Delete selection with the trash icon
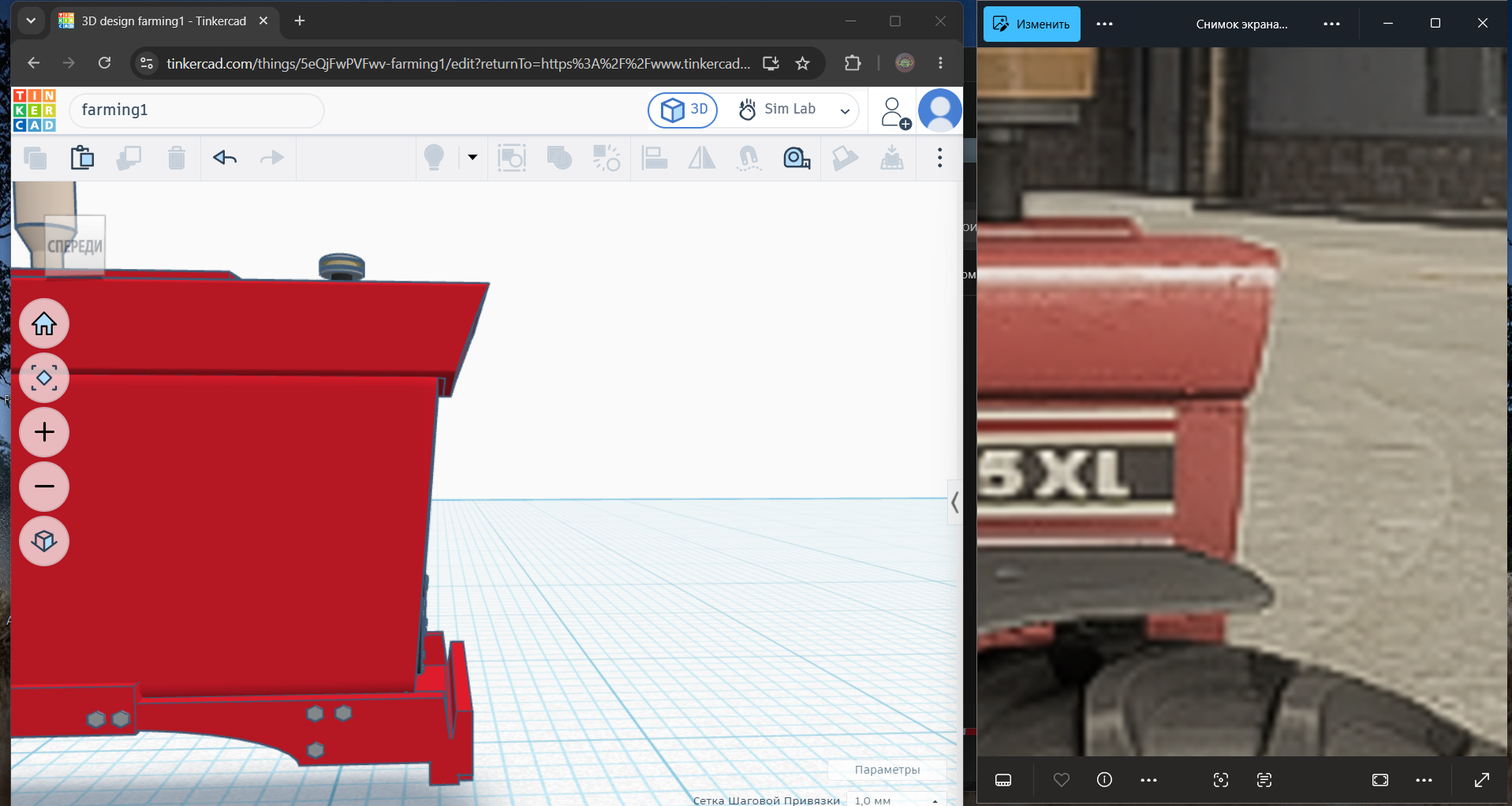Image resolution: width=1512 pixels, height=806 pixels. pyautogui.click(x=177, y=159)
